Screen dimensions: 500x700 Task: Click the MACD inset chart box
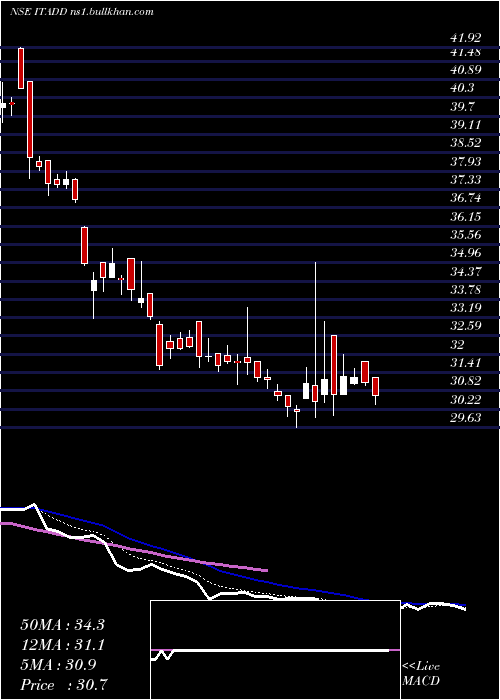[x=275, y=650]
